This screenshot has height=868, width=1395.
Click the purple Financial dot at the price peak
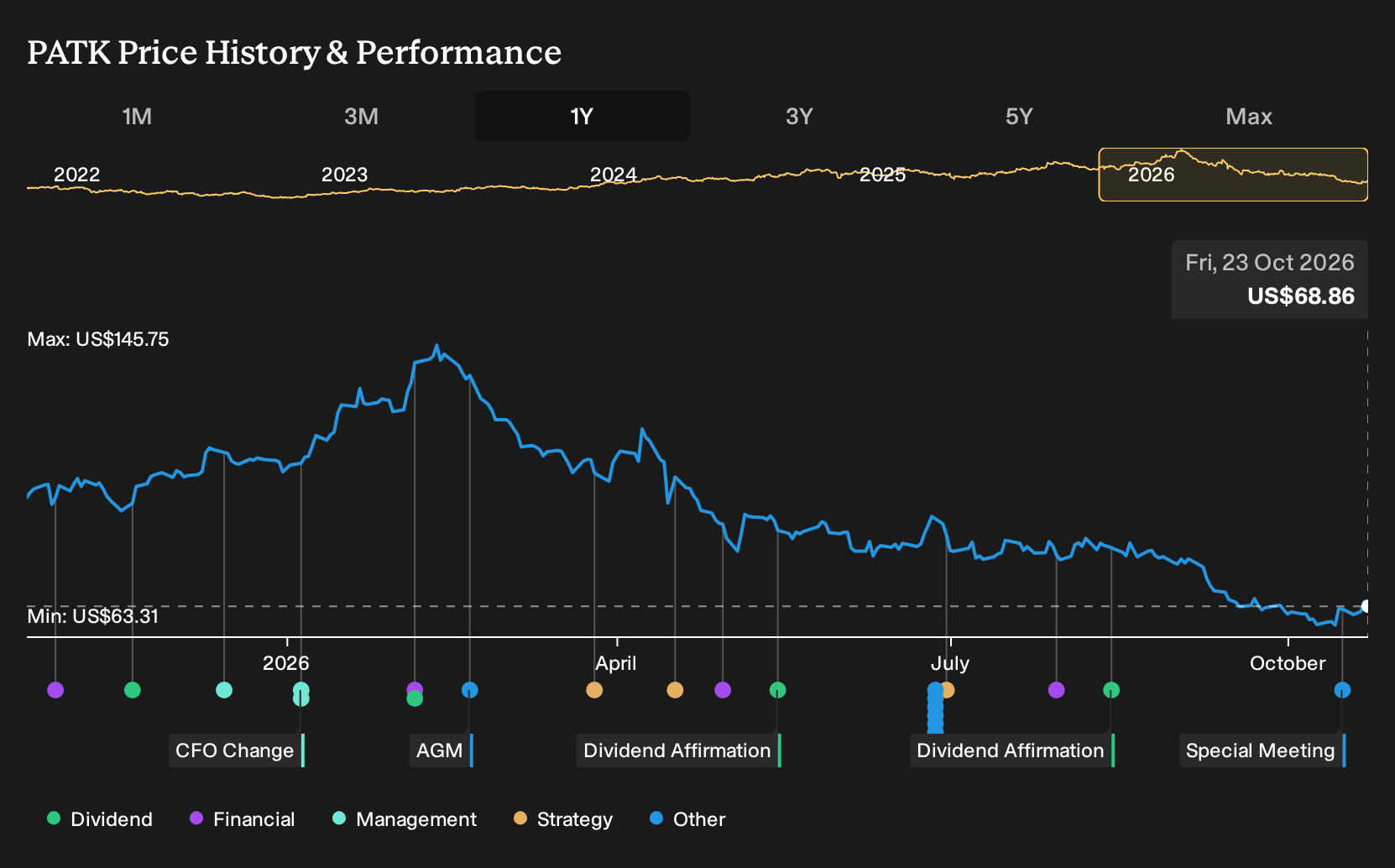tap(415, 689)
